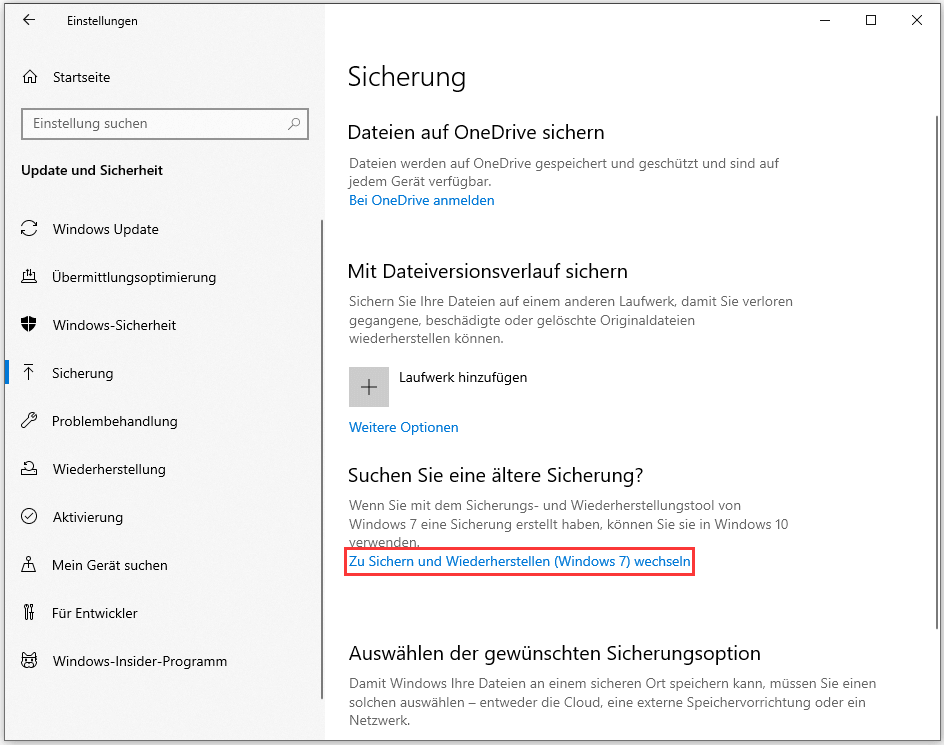
Task: Open Weitere Optionen link
Action: 403,427
